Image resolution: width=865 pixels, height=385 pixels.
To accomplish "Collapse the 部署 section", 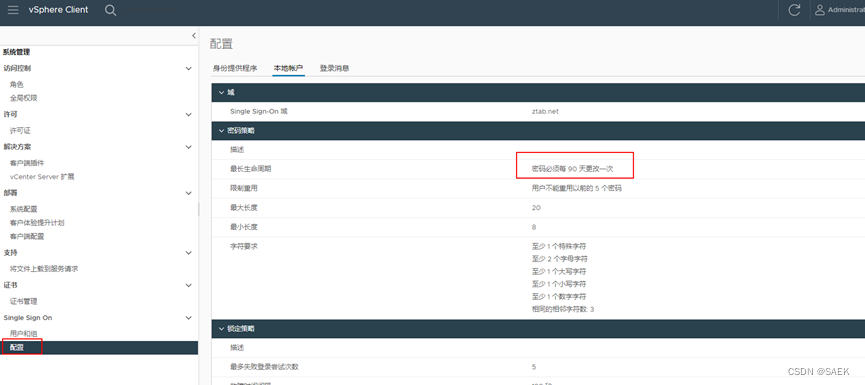I will click(189, 194).
